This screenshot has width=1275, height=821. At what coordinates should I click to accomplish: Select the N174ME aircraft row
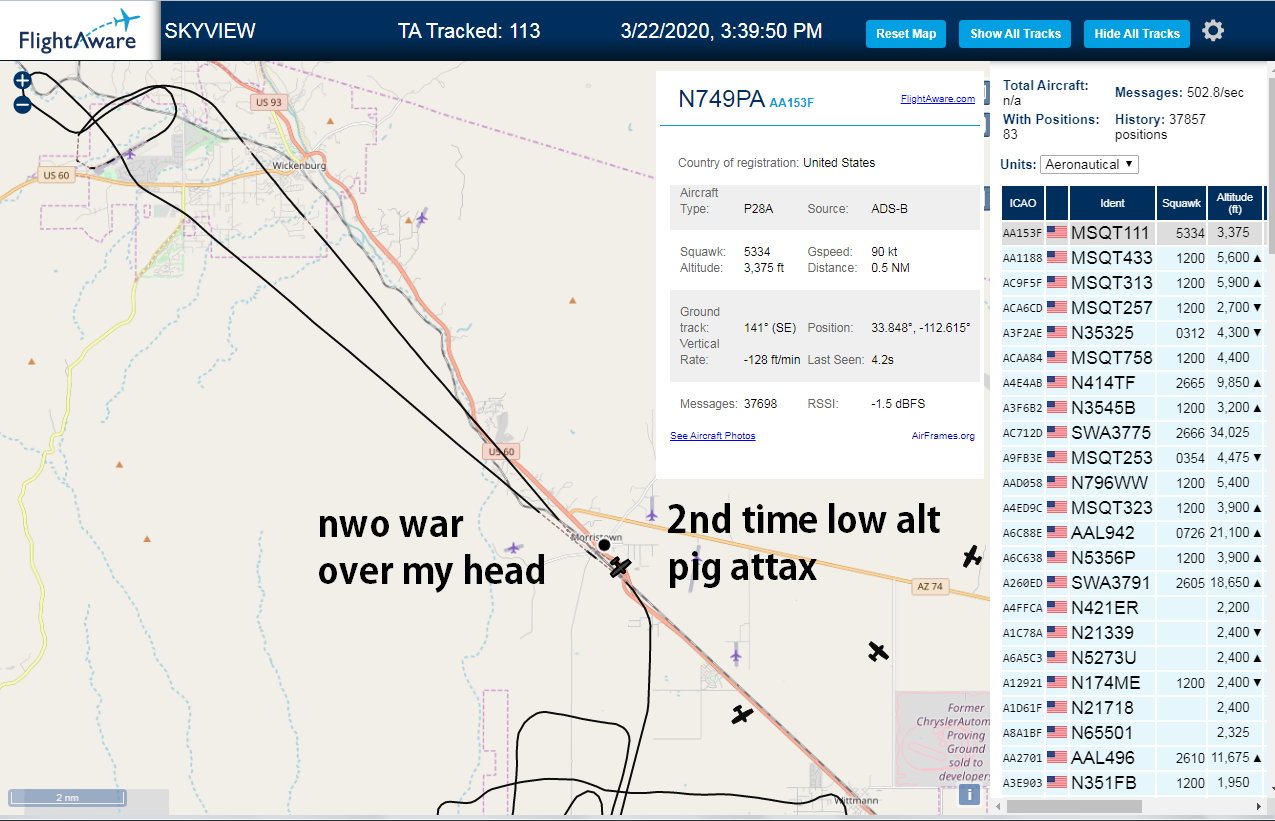[x=1132, y=683]
